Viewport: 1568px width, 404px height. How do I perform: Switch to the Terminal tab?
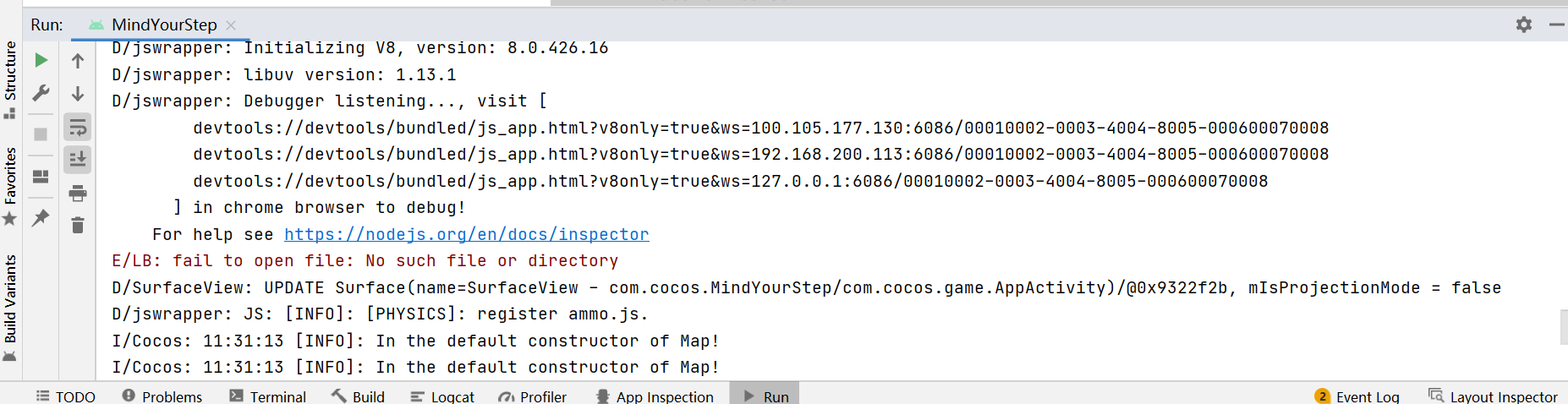coord(267,396)
